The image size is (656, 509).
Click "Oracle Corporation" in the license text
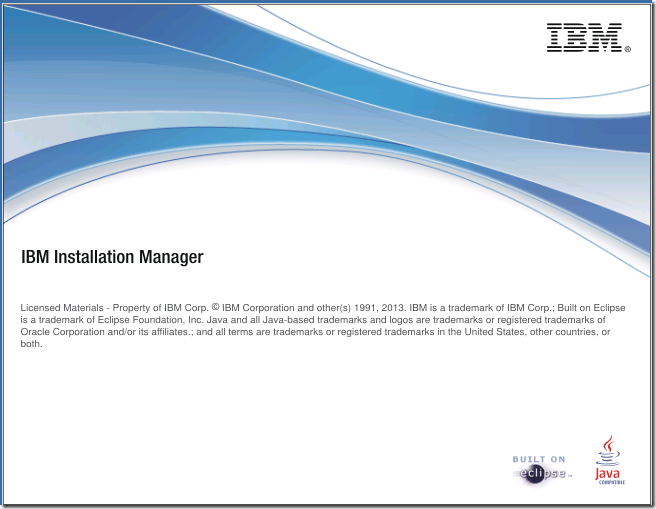pos(64,332)
